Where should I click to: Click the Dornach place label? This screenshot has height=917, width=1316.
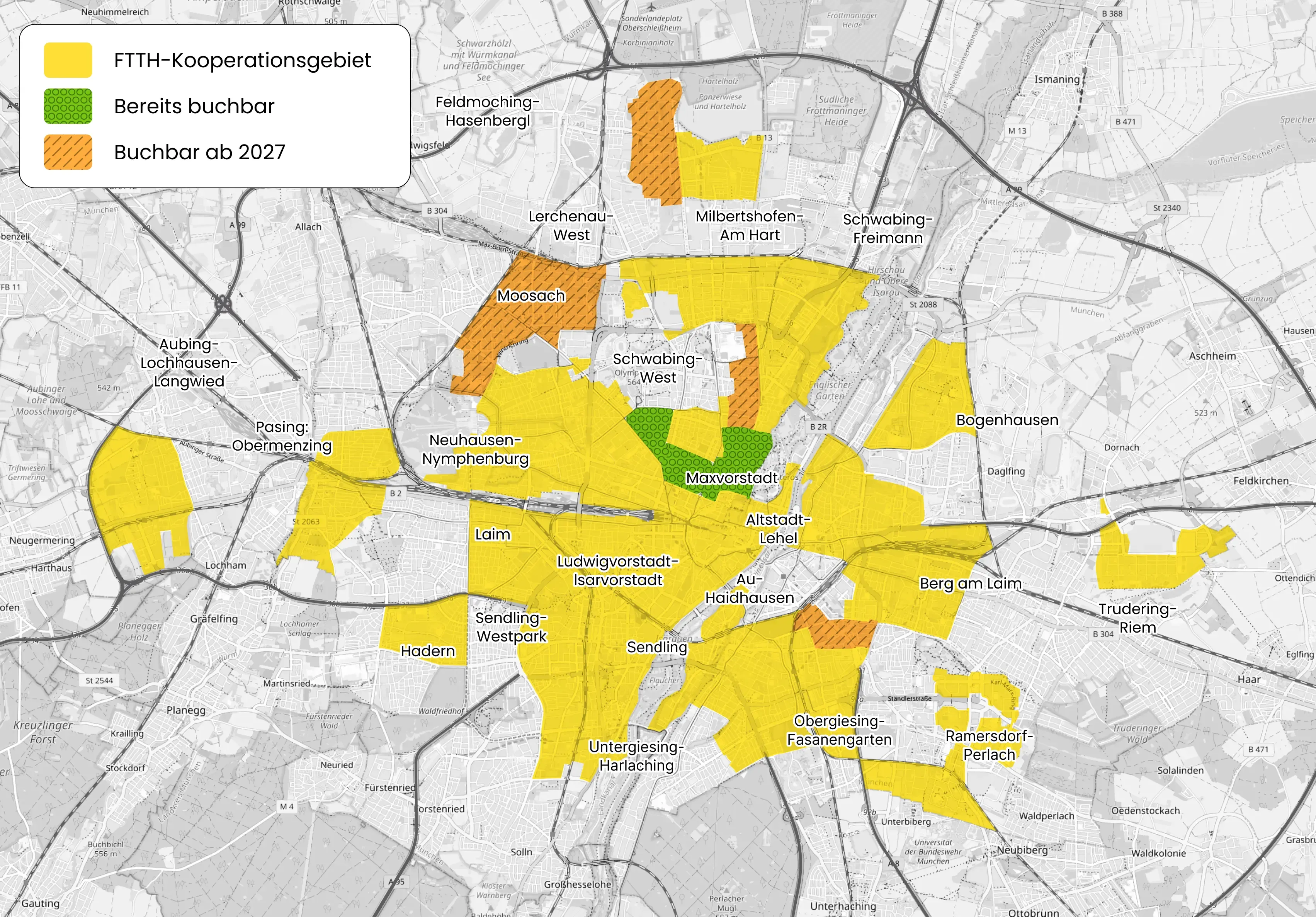point(1122,447)
